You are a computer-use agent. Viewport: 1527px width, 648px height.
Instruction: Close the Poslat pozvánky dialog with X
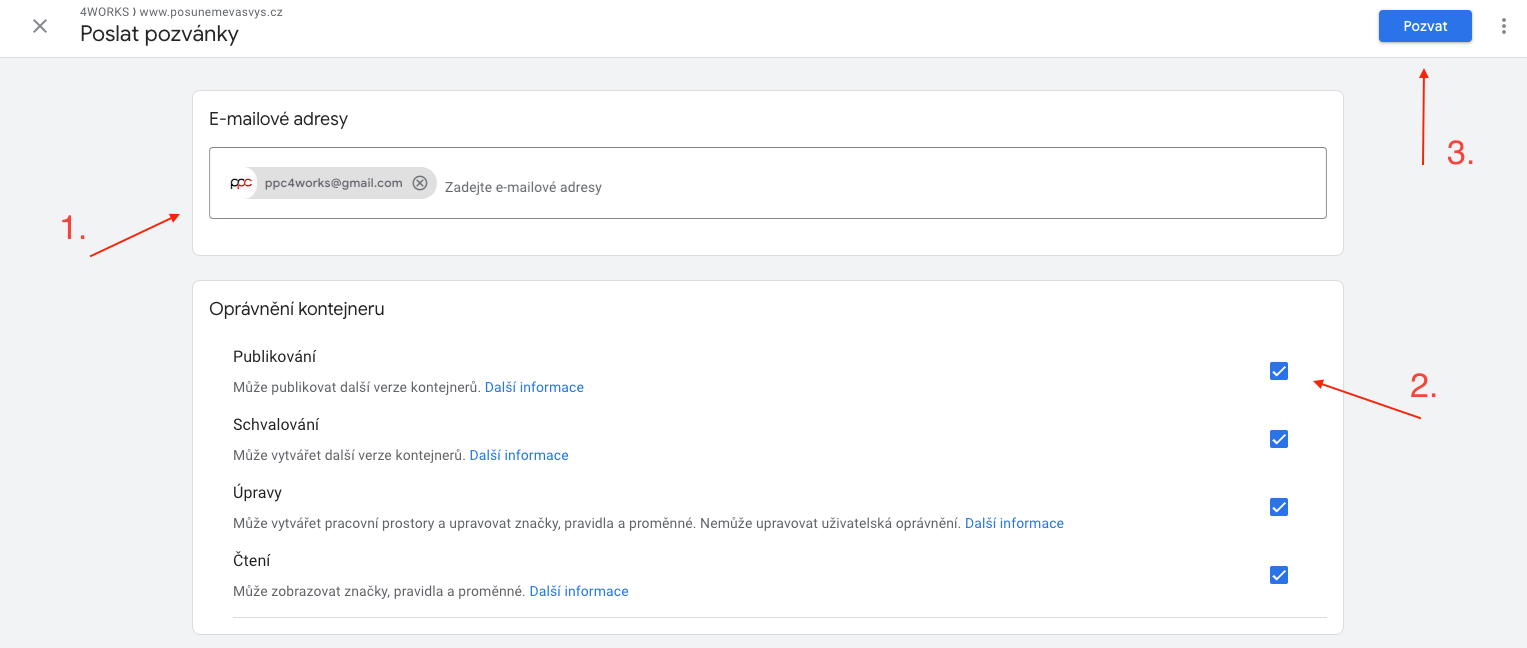40,26
